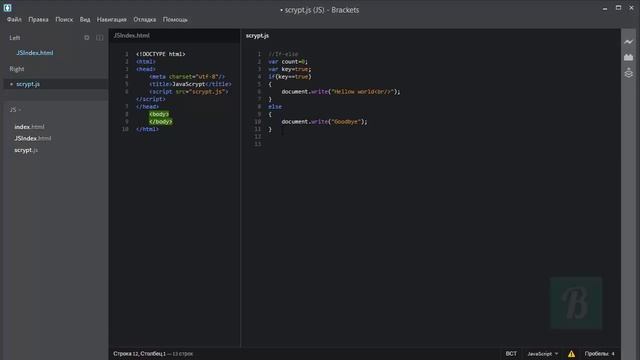Click the highlighted </body> closing tag
Screen dimensions: 640x360
tap(160, 122)
